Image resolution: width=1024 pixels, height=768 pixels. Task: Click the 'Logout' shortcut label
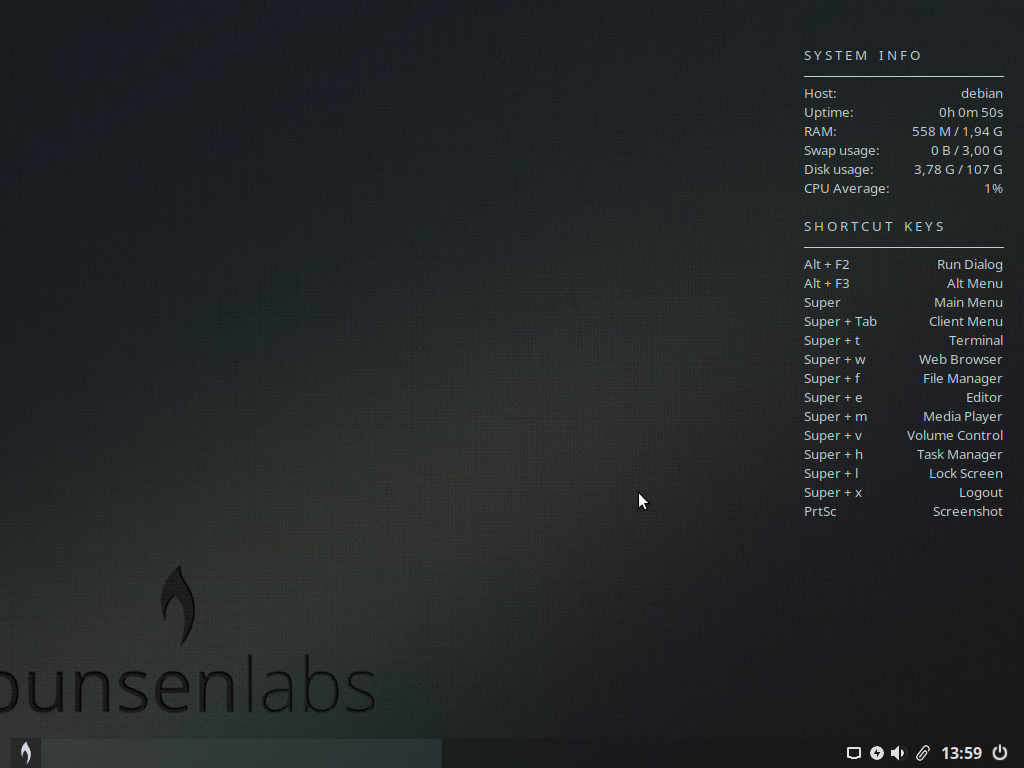980,492
